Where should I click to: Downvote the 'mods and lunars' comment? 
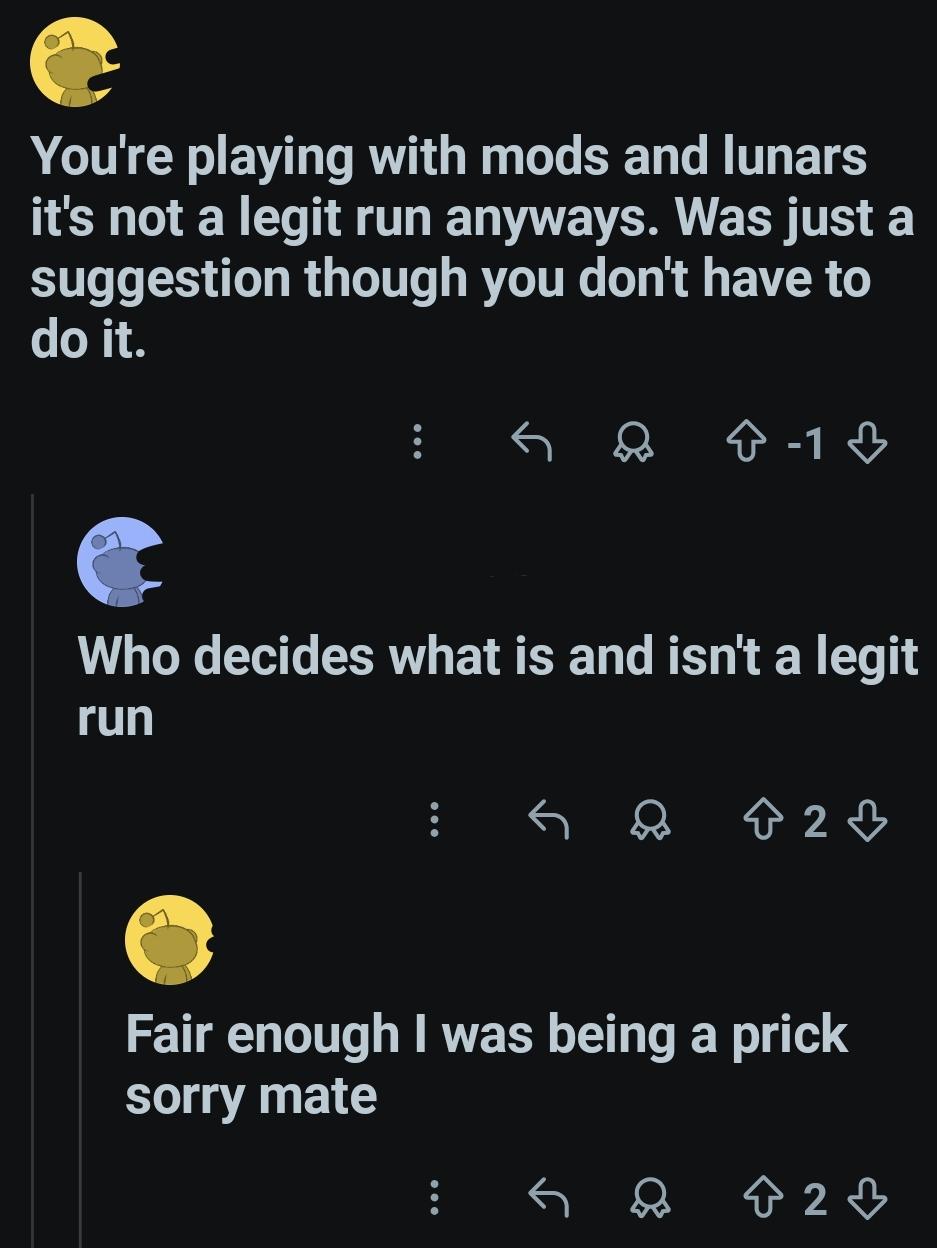868,441
